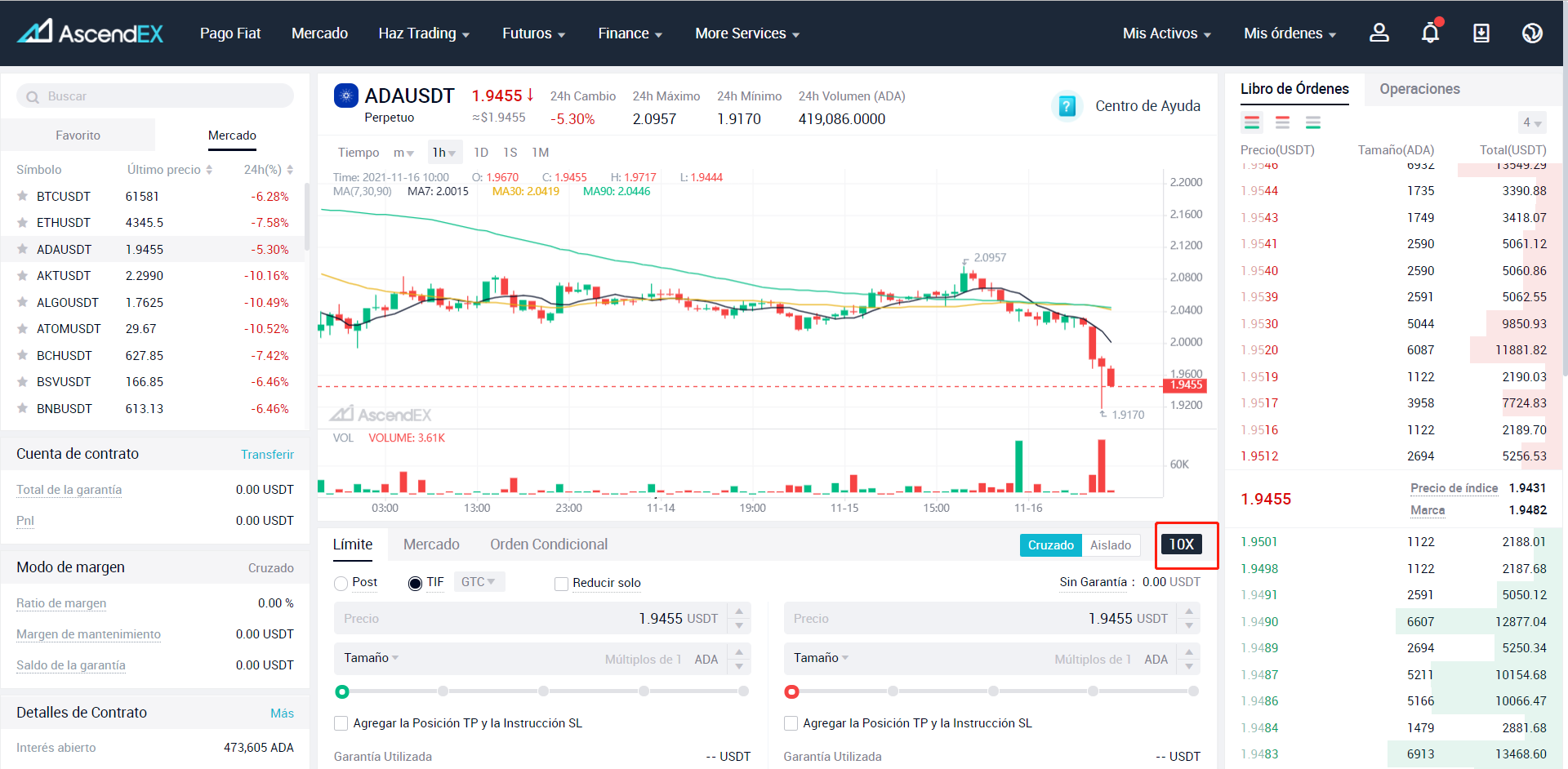Click Más in Detalles de Contrato
1568x769 pixels.
click(282, 713)
